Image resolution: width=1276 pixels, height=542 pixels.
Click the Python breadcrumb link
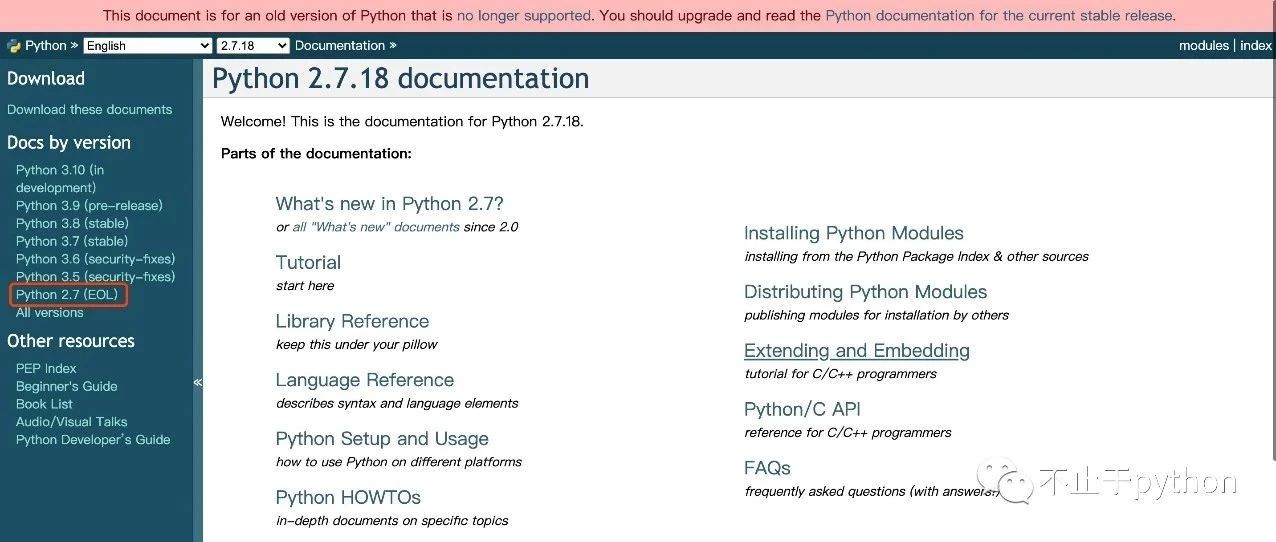coord(46,46)
